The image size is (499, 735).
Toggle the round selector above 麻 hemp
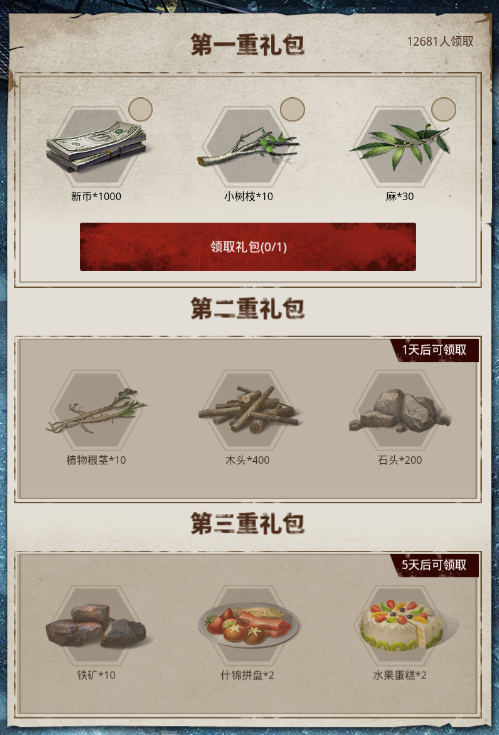(x=443, y=109)
